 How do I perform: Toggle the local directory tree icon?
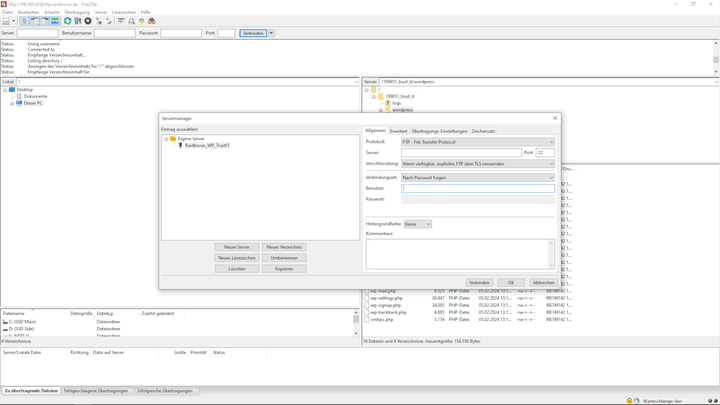click(35, 21)
